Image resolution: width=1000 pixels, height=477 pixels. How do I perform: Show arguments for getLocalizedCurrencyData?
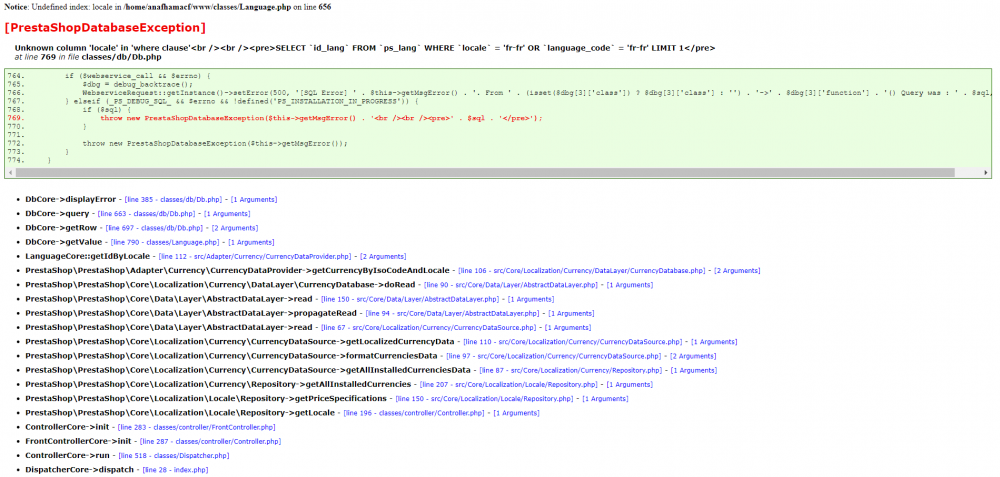point(714,342)
